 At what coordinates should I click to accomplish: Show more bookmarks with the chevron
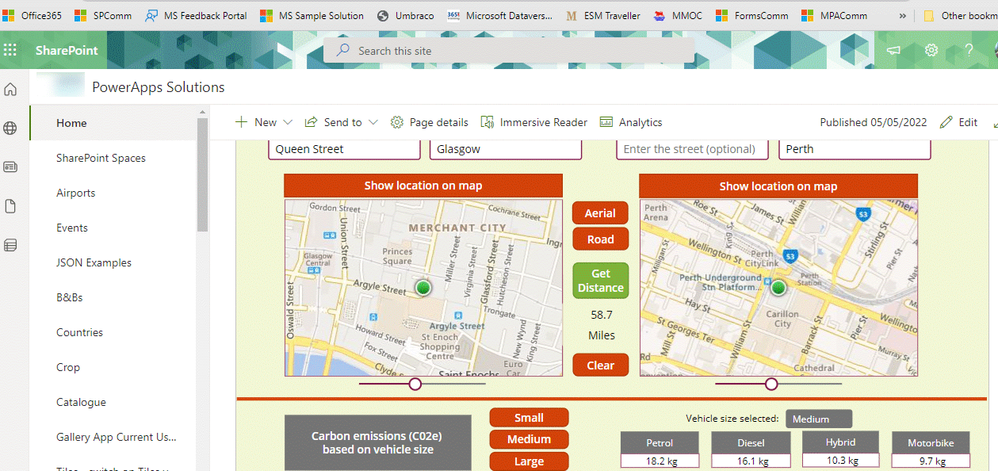tap(902, 15)
